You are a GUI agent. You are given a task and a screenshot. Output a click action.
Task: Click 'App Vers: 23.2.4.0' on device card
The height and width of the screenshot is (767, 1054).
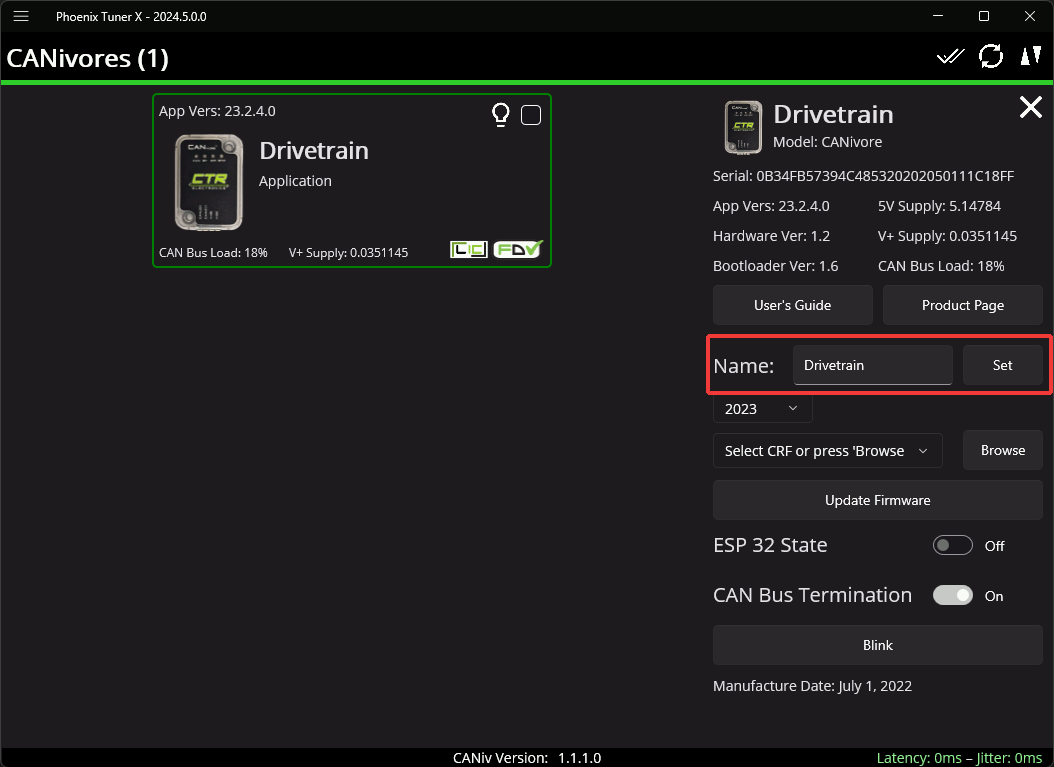(x=217, y=111)
